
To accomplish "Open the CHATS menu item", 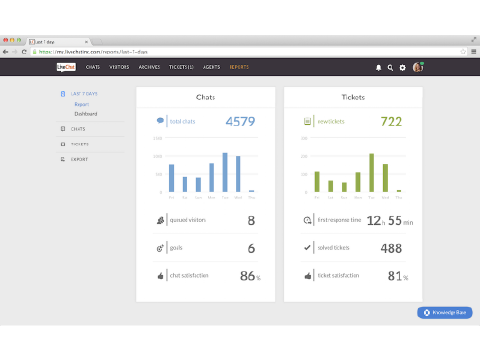I will click(93, 67).
